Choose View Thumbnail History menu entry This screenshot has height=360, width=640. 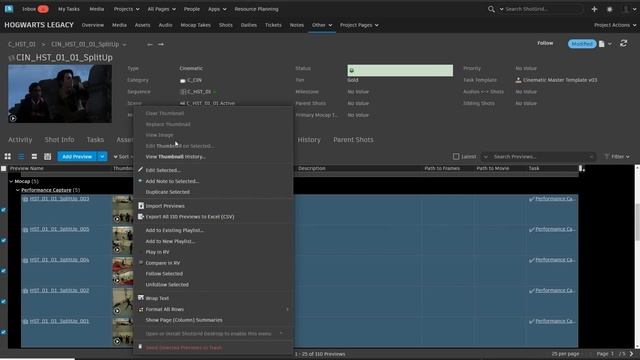click(176, 157)
